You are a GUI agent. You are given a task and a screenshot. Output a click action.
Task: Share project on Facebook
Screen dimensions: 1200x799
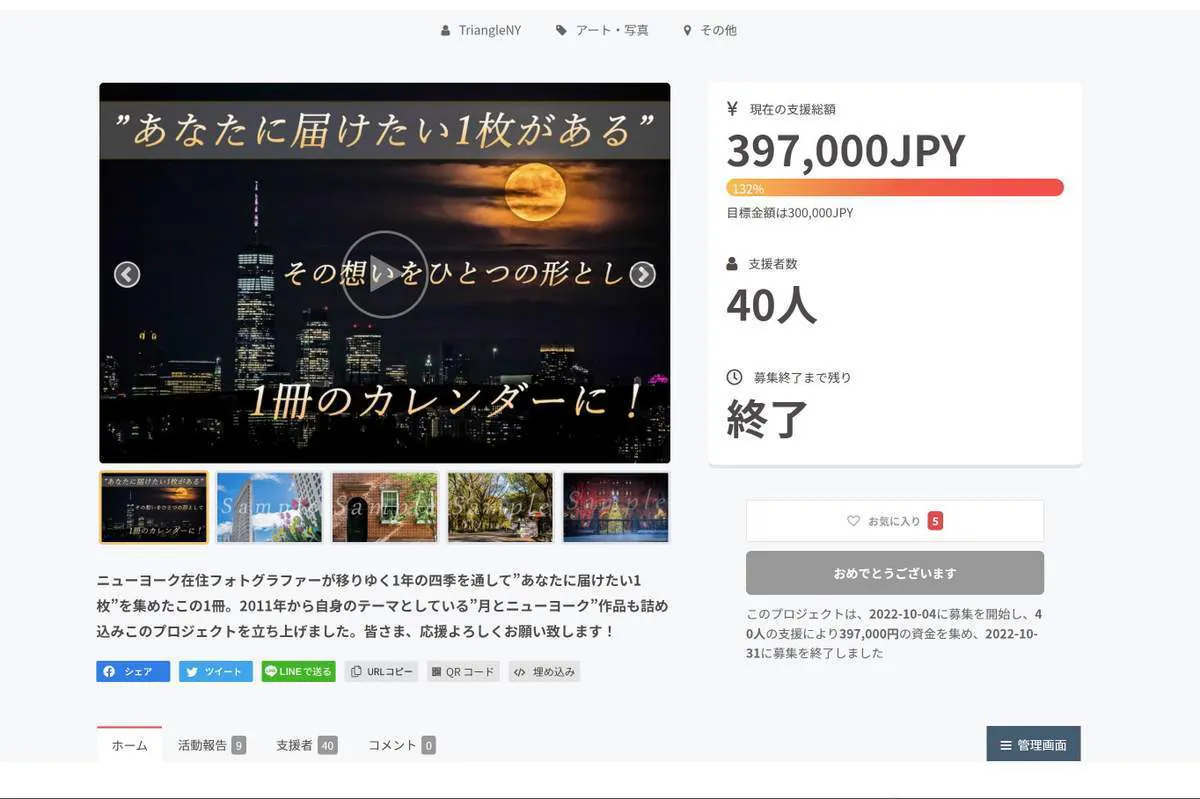[133, 672]
